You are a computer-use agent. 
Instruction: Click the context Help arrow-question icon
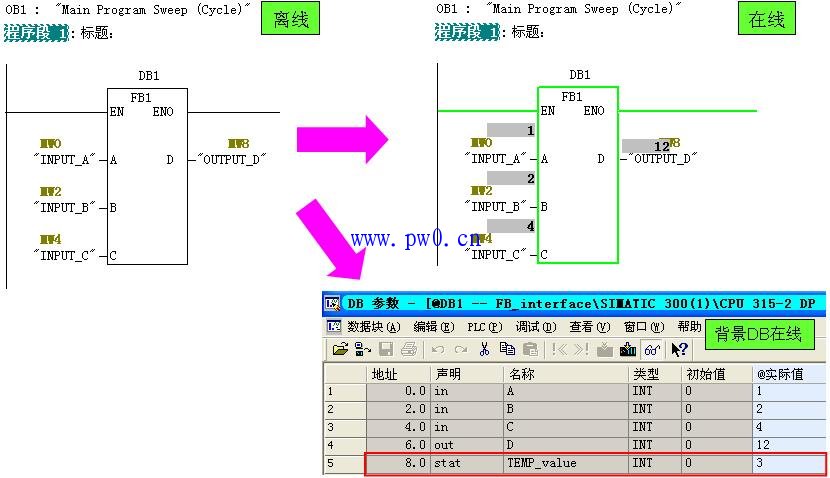pyautogui.click(x=680, y=349)
